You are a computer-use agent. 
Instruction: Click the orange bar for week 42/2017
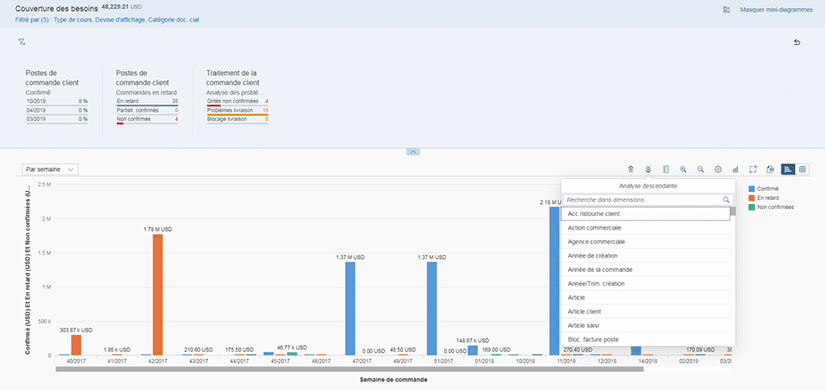click(x=158, y=295)
